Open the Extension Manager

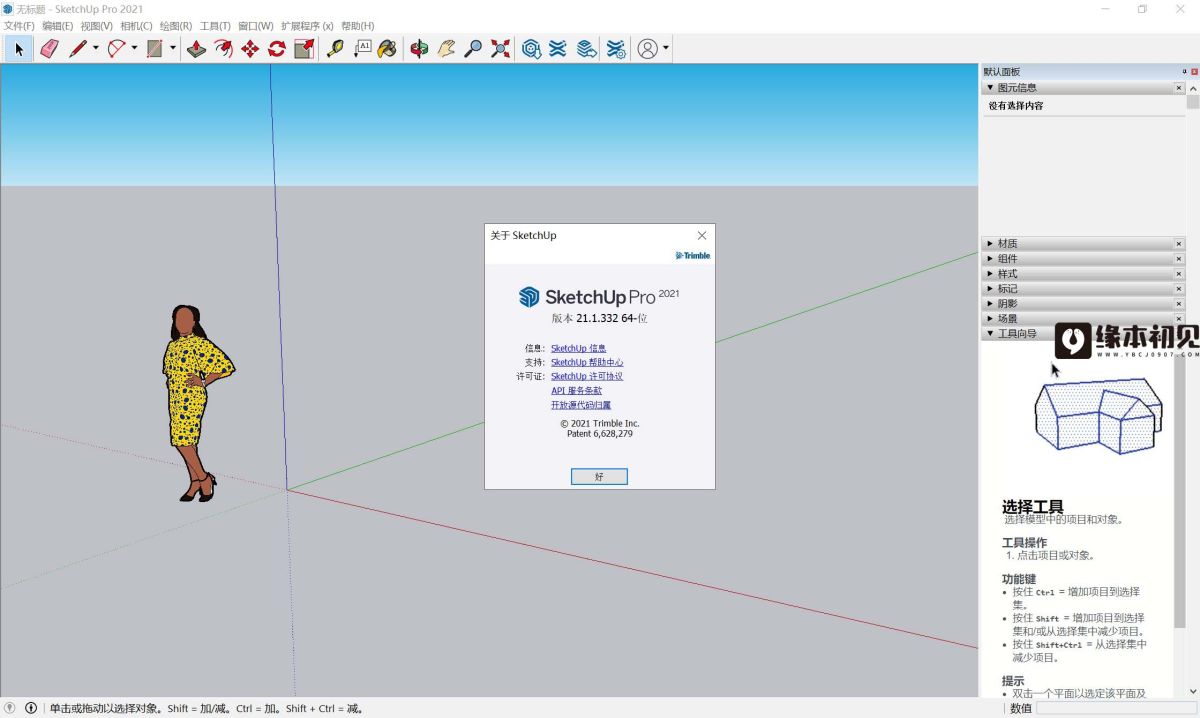coord(616,48)
